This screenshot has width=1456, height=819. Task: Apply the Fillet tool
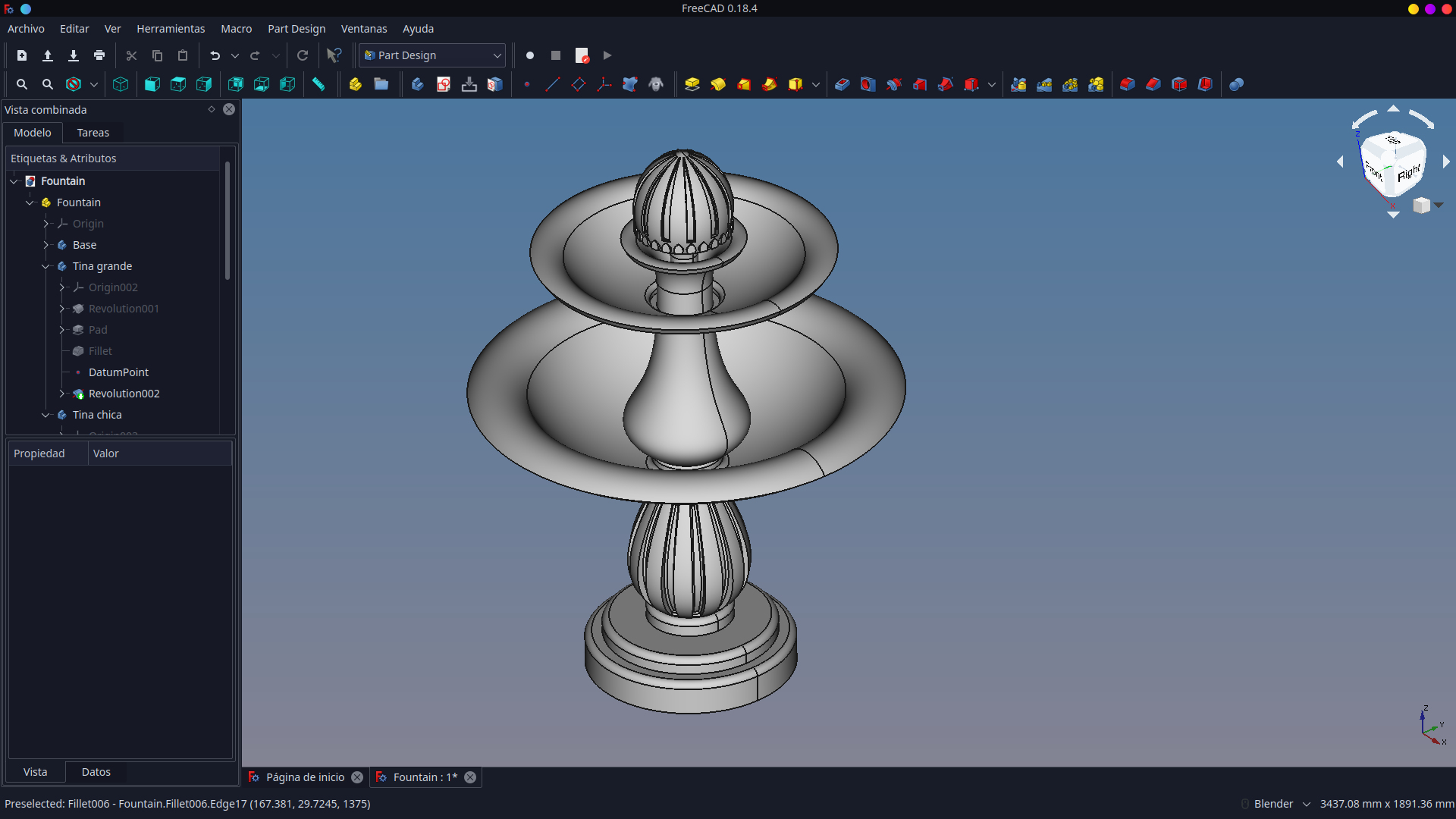click(1127, 84)
